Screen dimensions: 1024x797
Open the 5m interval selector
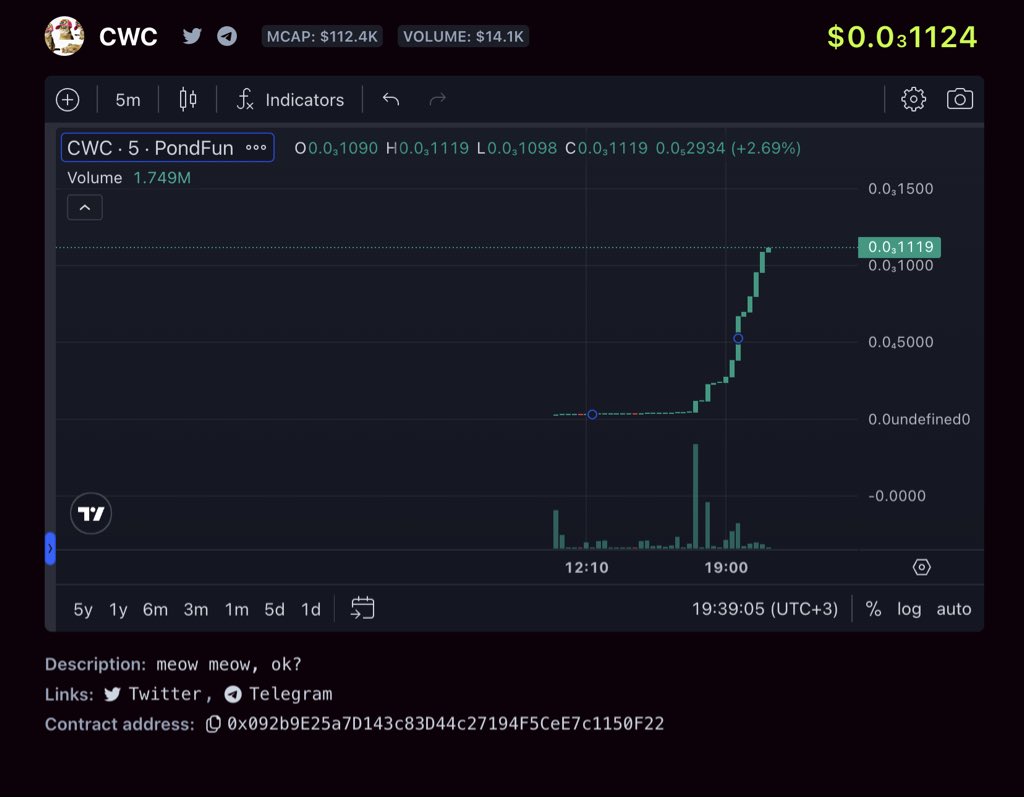pyautogui.click(x=128, y=100)
